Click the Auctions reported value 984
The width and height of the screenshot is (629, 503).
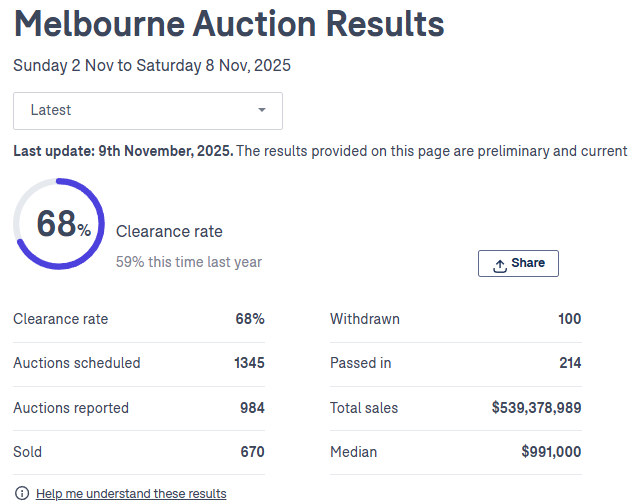coord(252,408)
